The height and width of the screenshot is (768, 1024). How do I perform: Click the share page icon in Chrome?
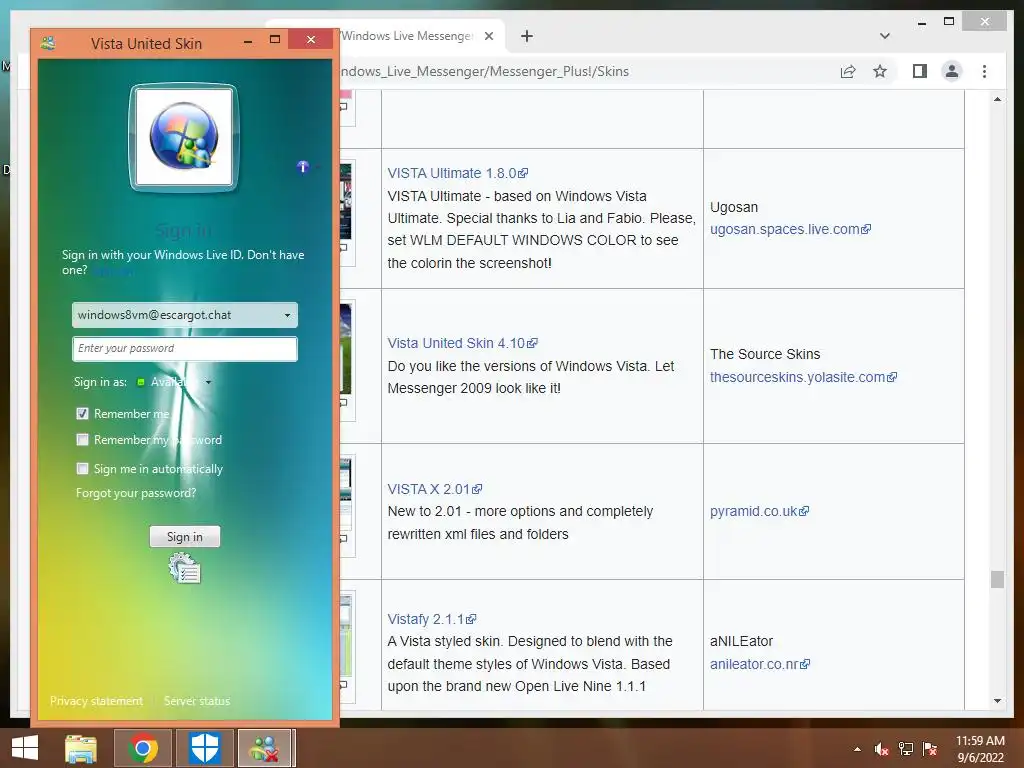click(848, 72)
